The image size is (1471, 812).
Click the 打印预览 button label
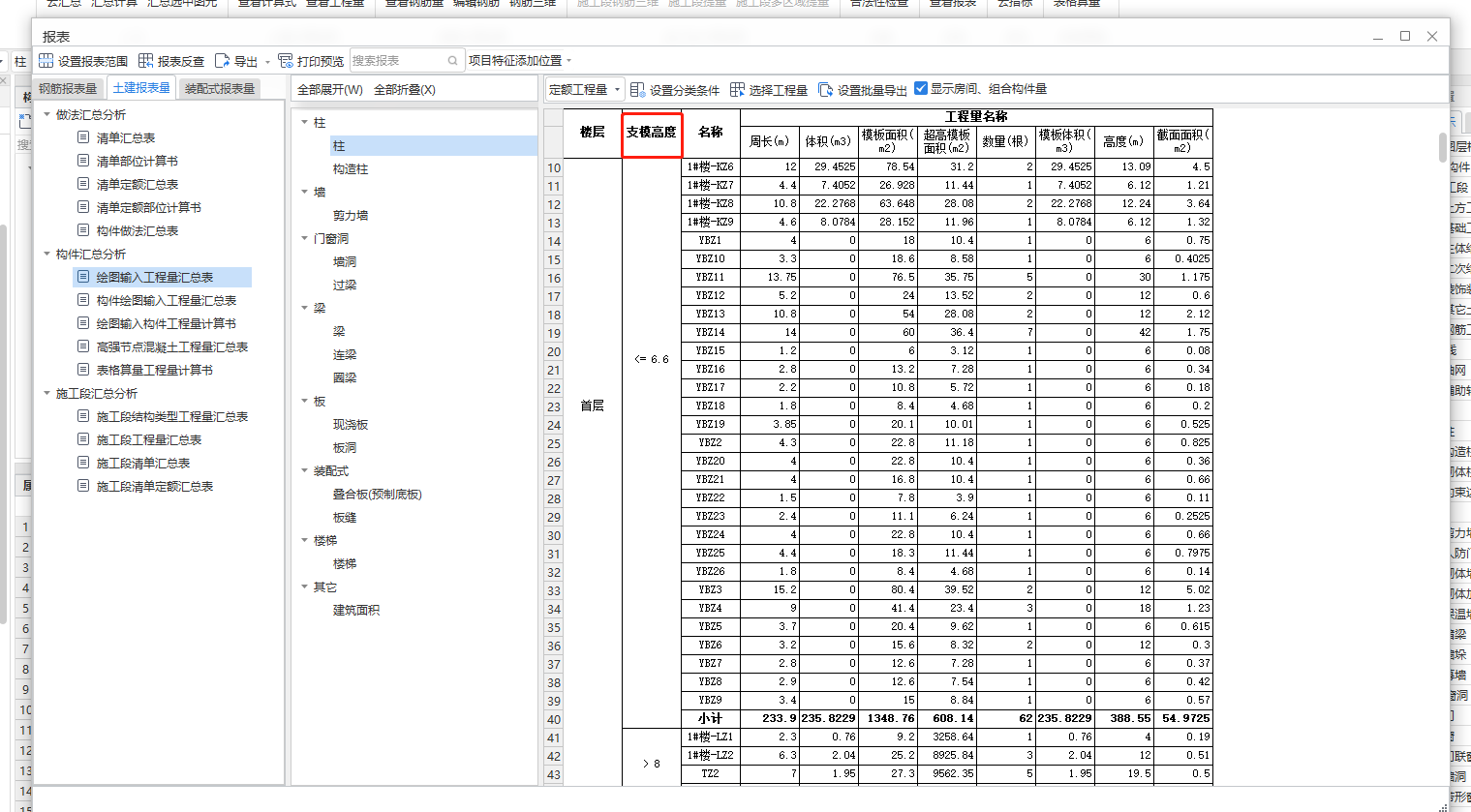coord(321,61)
